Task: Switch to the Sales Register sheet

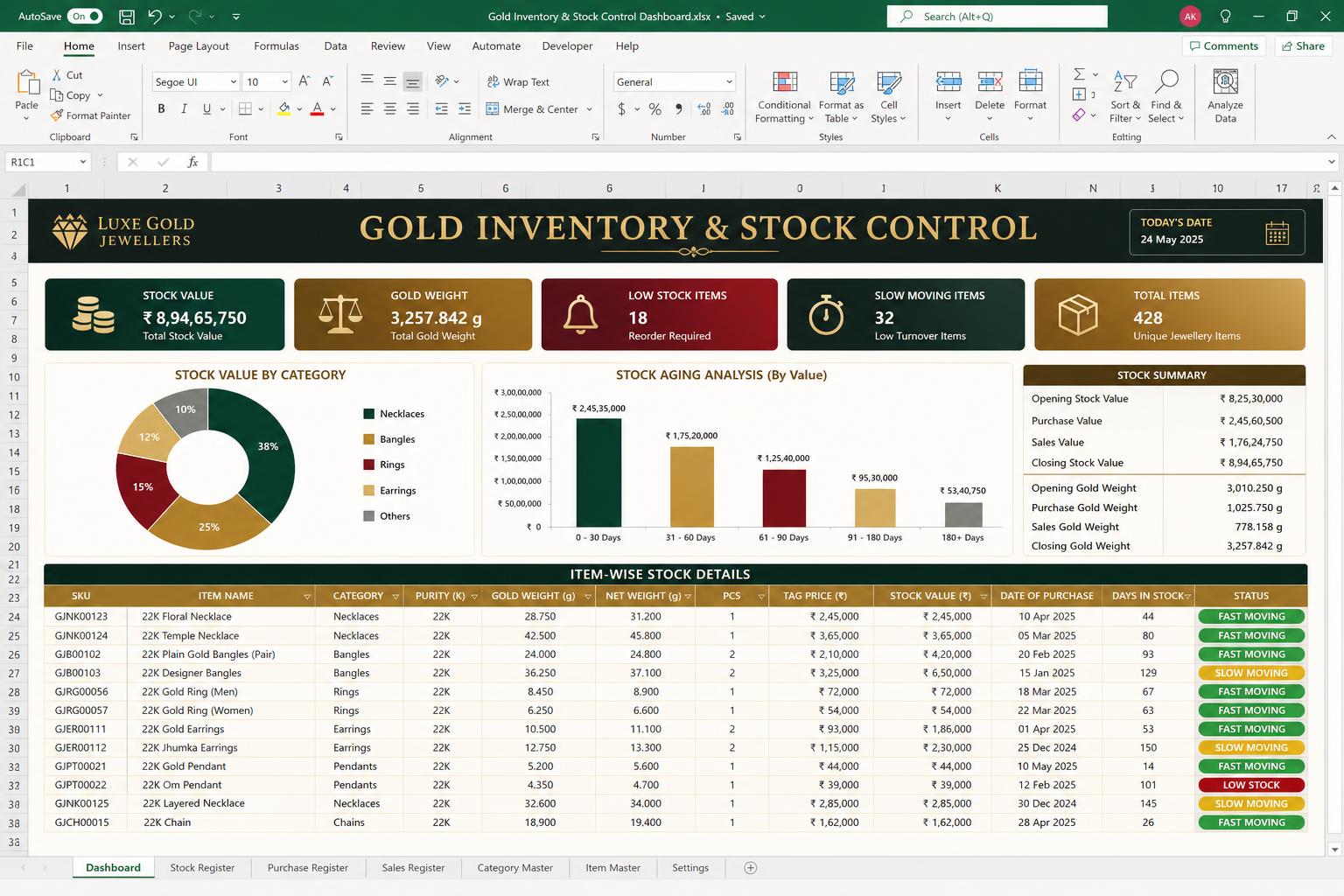Action: [413, 868]
